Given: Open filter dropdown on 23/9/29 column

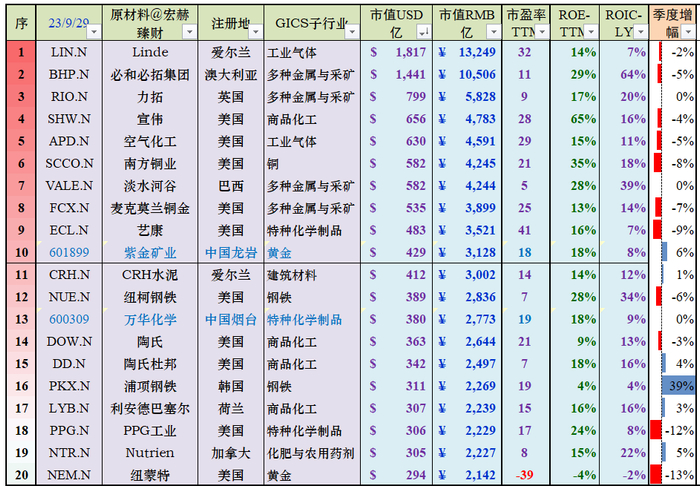Looking at the screenshot, I should click(94, 32).
